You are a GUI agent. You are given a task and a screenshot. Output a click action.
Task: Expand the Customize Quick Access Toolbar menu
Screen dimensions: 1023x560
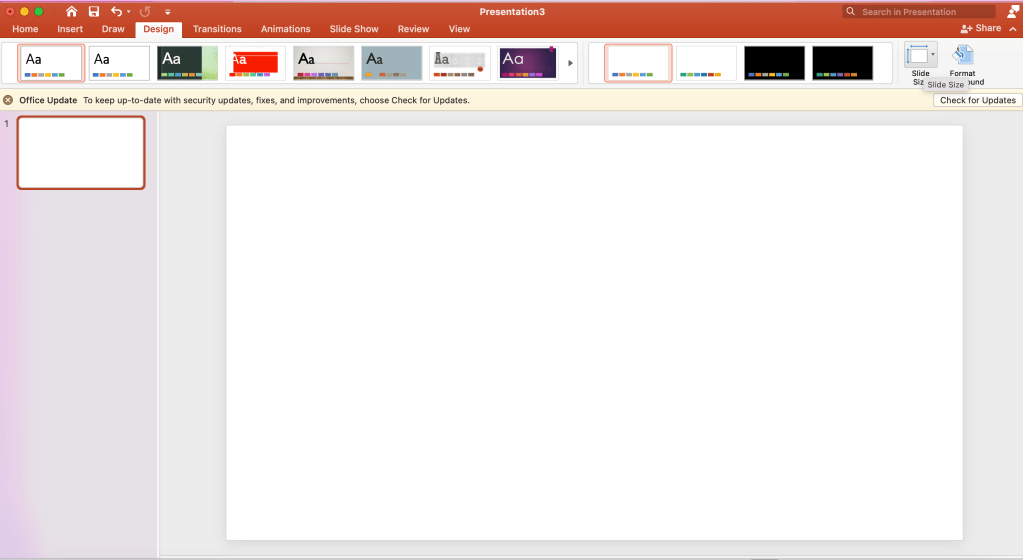tap(168, 12)
